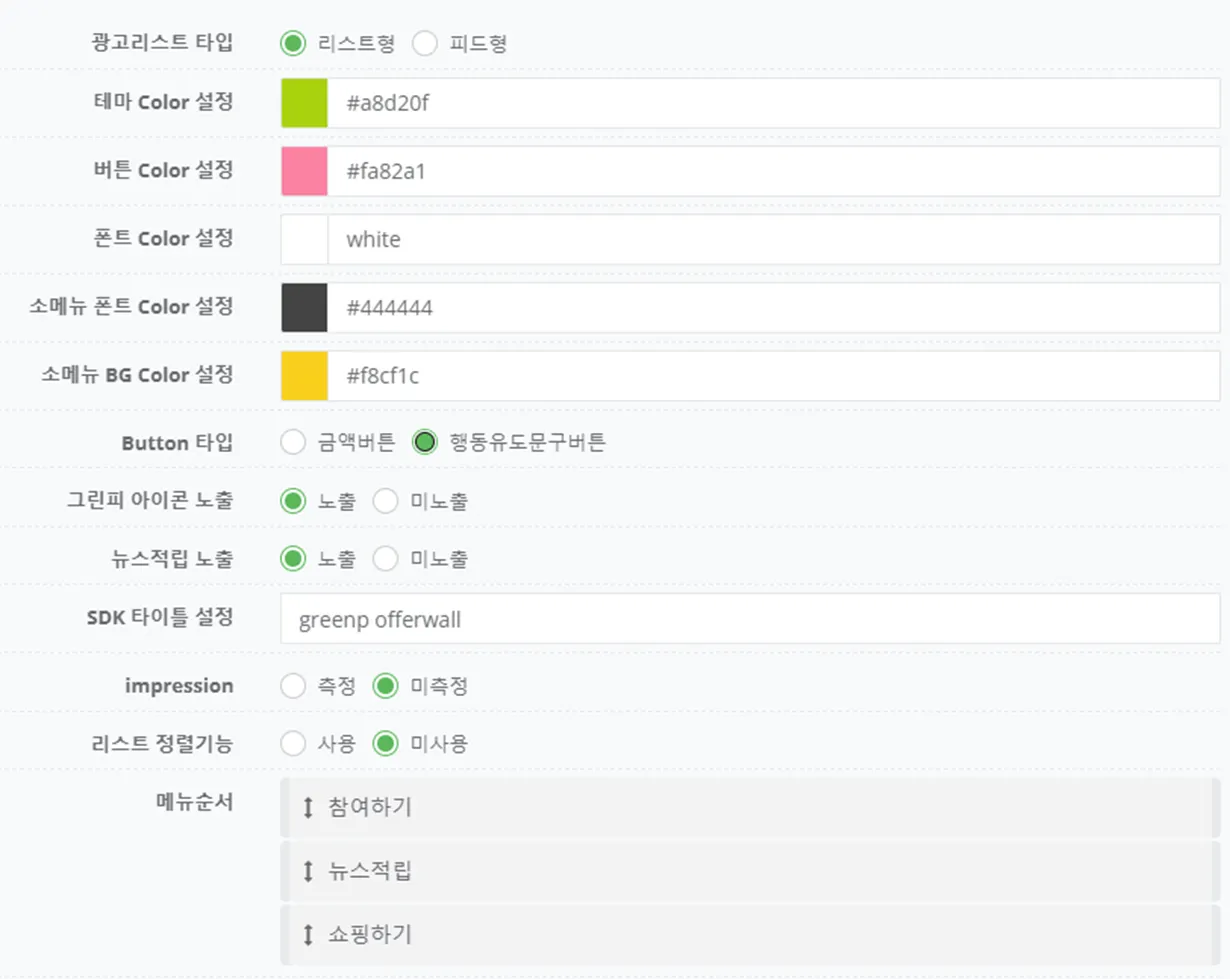Turn on 리스트 정렬기능 사용
This screenshot has height=979, width=1230.
[292, 744]
